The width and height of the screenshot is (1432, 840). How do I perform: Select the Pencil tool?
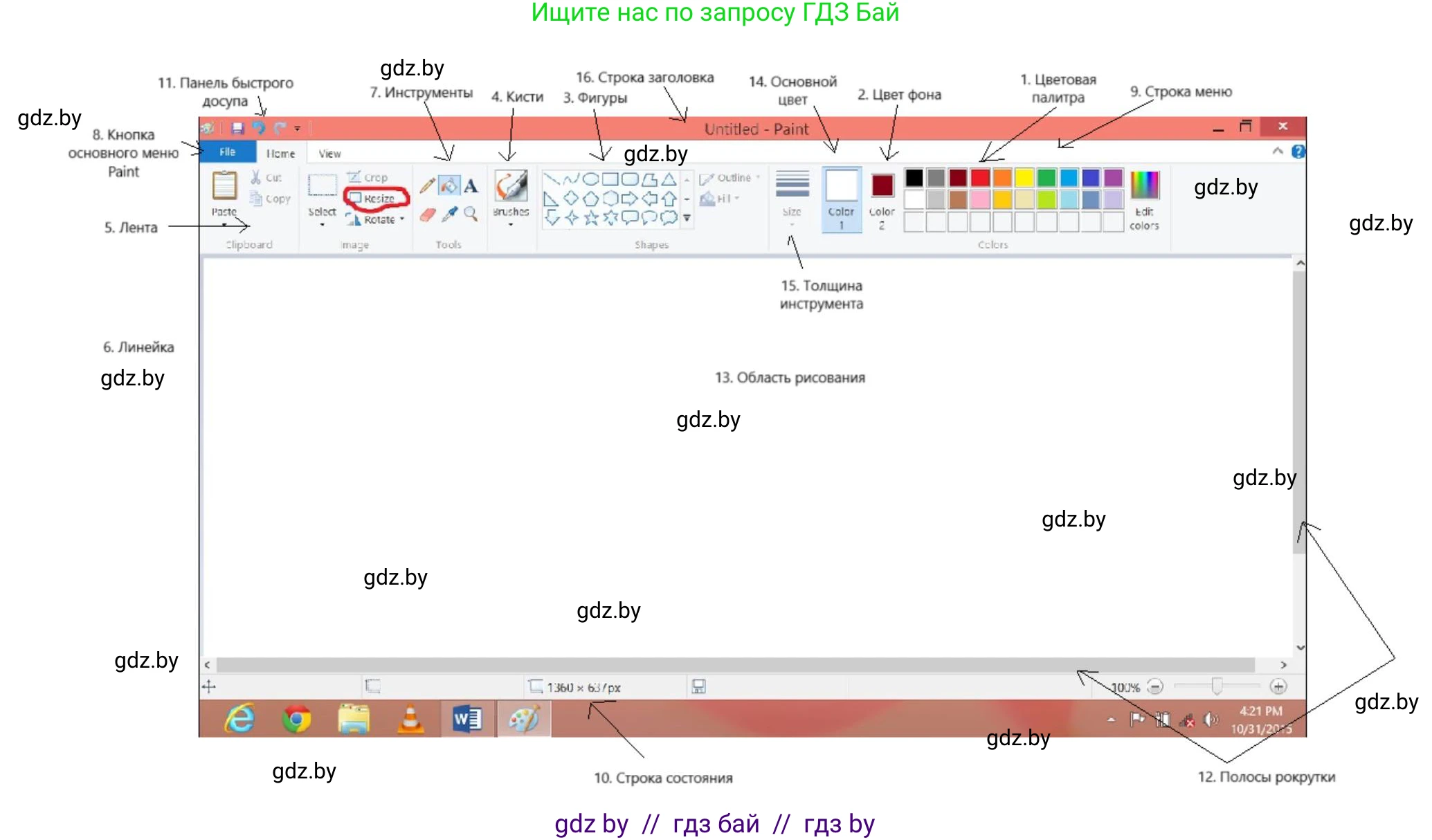tap(427, 185)
